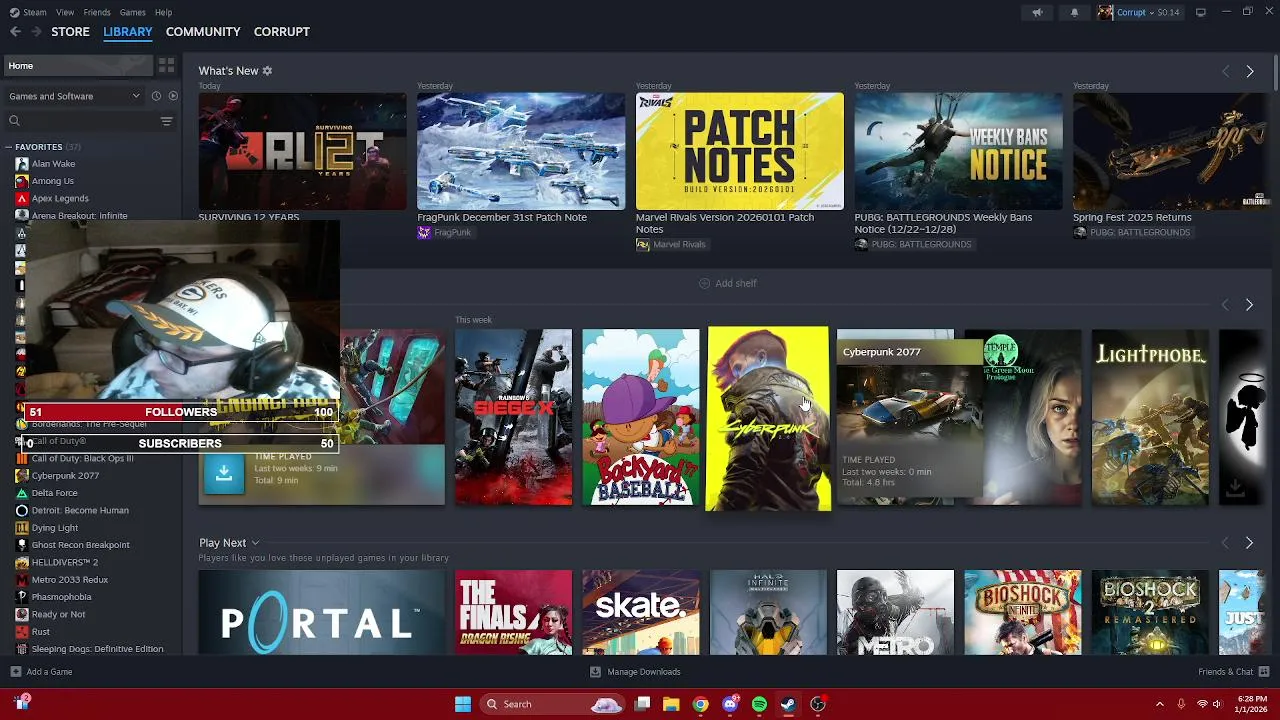Go to the STORE tab
The width and height of the screenshot is (1280, 720).
point(70,32)
